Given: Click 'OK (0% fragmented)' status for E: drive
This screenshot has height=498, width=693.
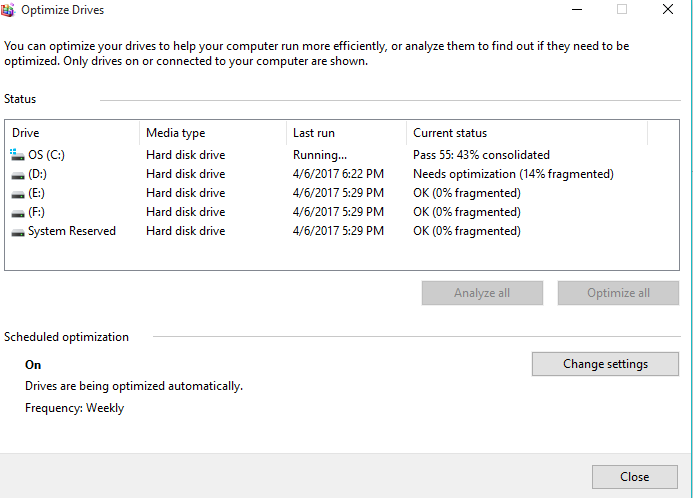Looking at the screenshot, I should pyautogui.click(x=467, y=193).
